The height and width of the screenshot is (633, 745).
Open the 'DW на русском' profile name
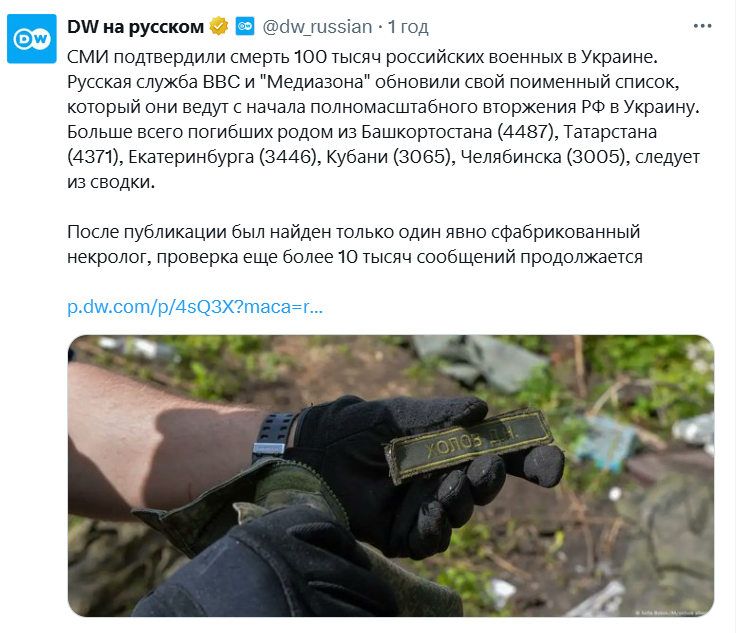[135, 27]
